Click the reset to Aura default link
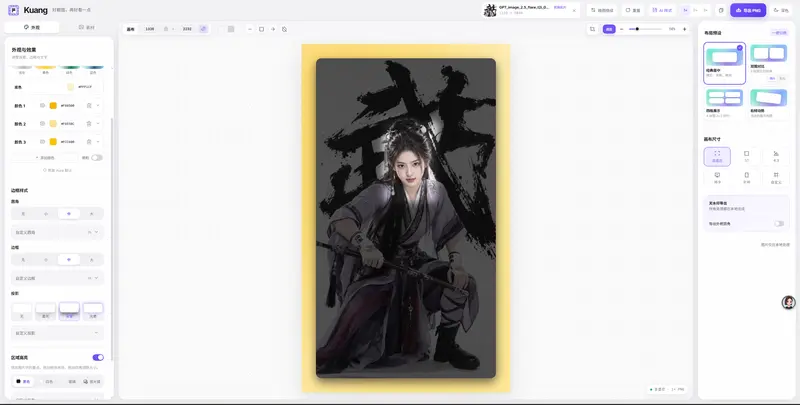This screenshot has height=405, width=800. click(57, 170)
